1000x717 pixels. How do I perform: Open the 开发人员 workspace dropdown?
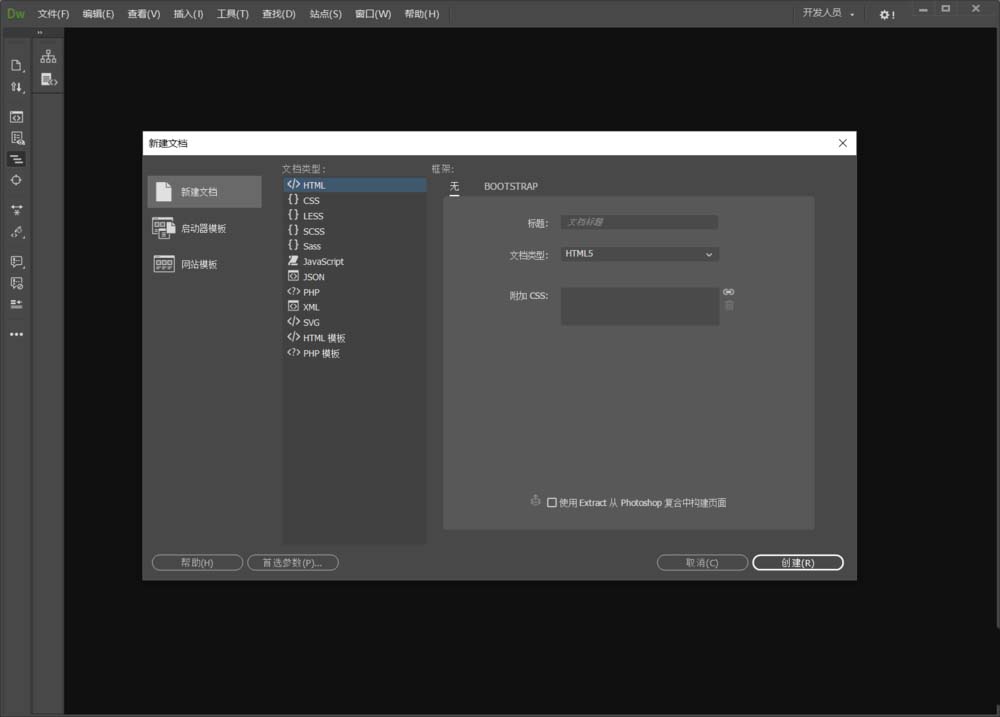[x=828, y=13]
